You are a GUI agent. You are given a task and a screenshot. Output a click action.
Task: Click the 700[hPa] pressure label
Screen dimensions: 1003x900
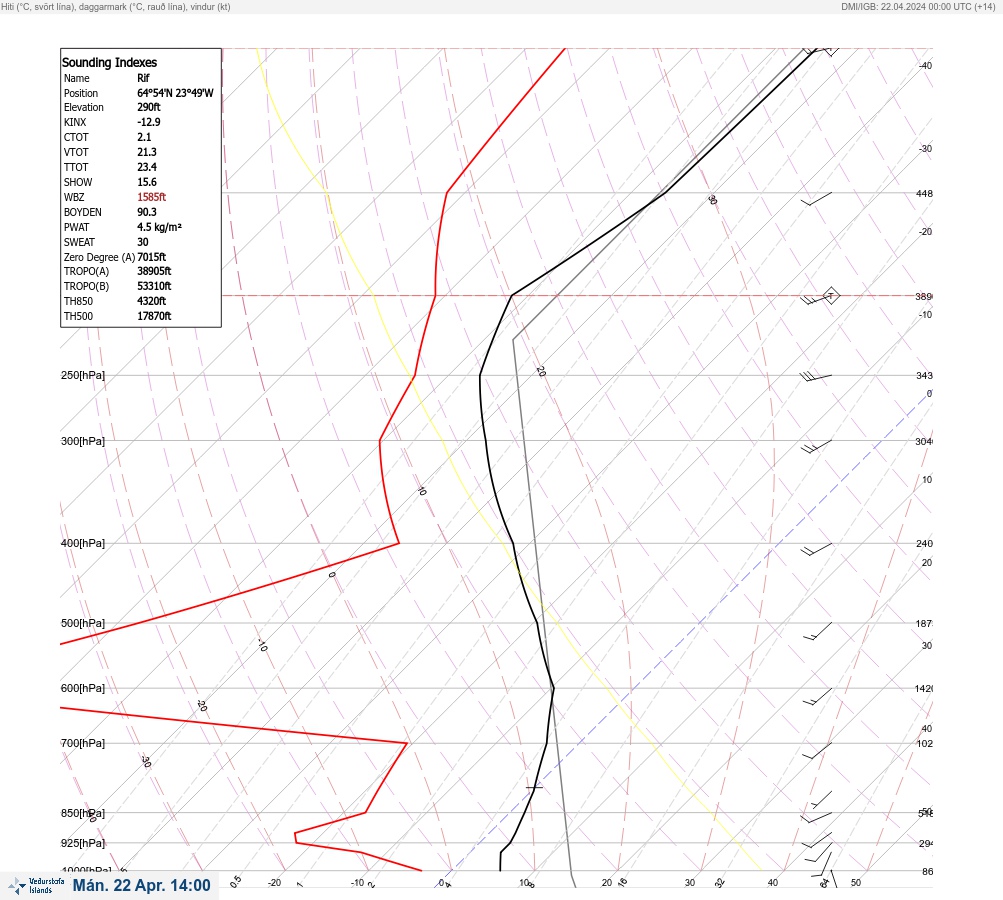pos(83,743)
